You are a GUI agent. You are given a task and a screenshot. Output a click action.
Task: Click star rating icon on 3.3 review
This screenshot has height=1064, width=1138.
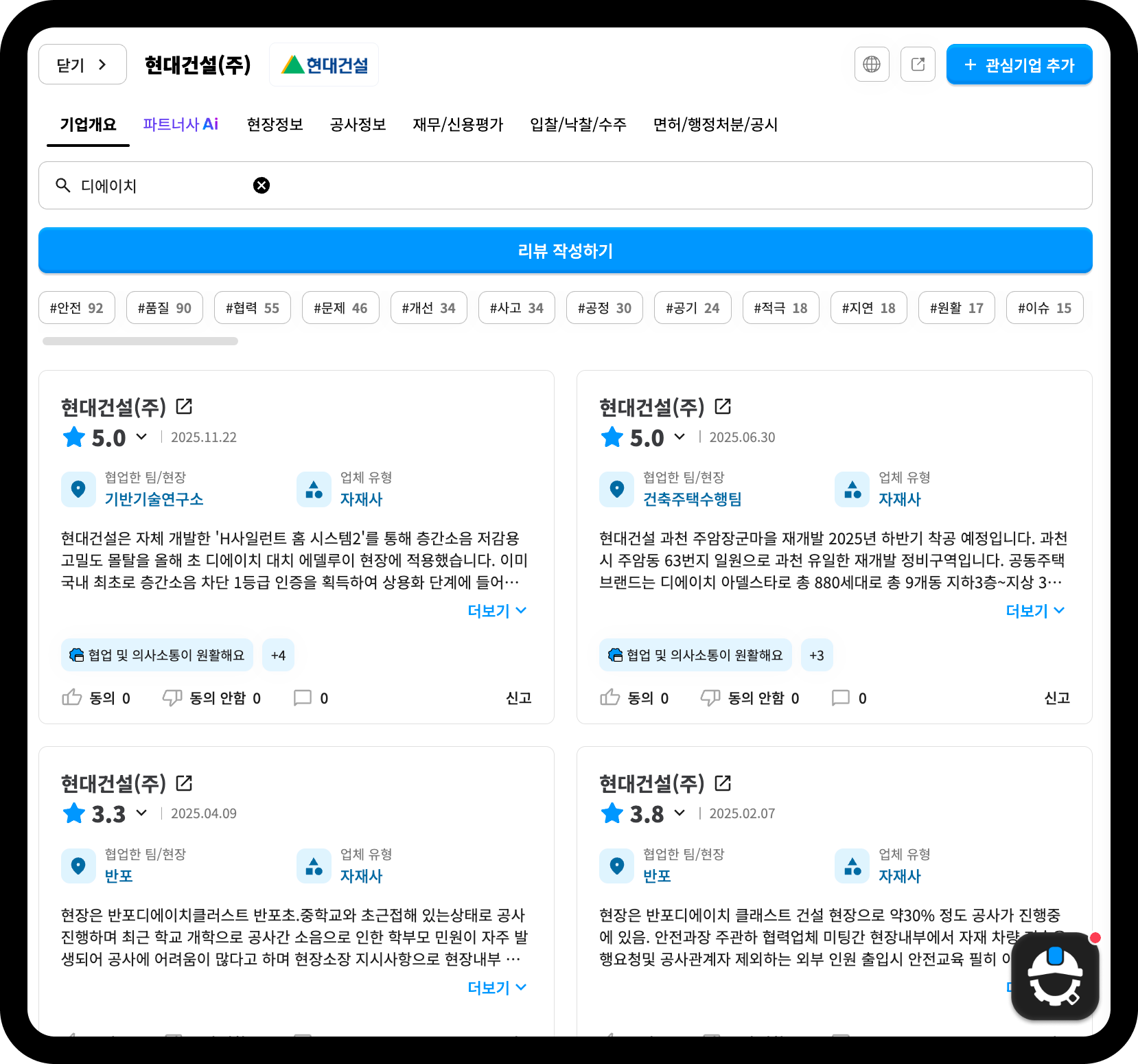click(x=74, y=813)
